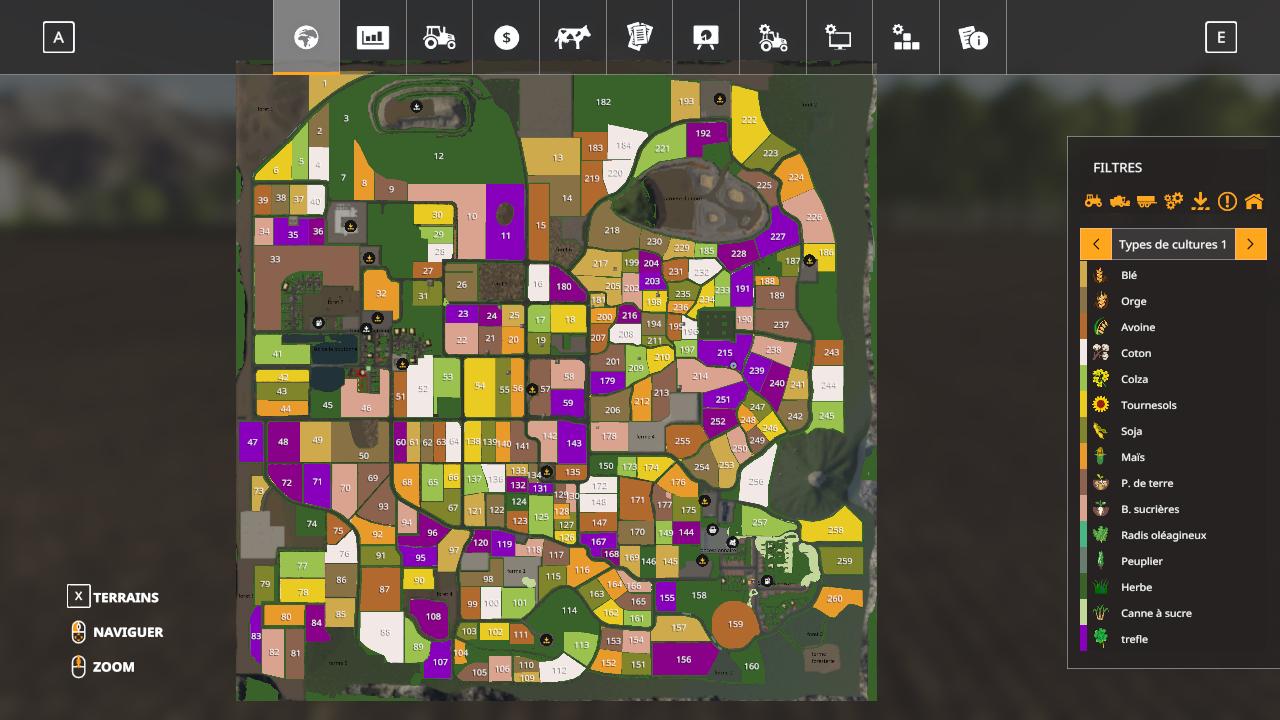Viewport: 1280px width, 720px height.
Task: Open the animals cow tab
Action: point(573,37)
